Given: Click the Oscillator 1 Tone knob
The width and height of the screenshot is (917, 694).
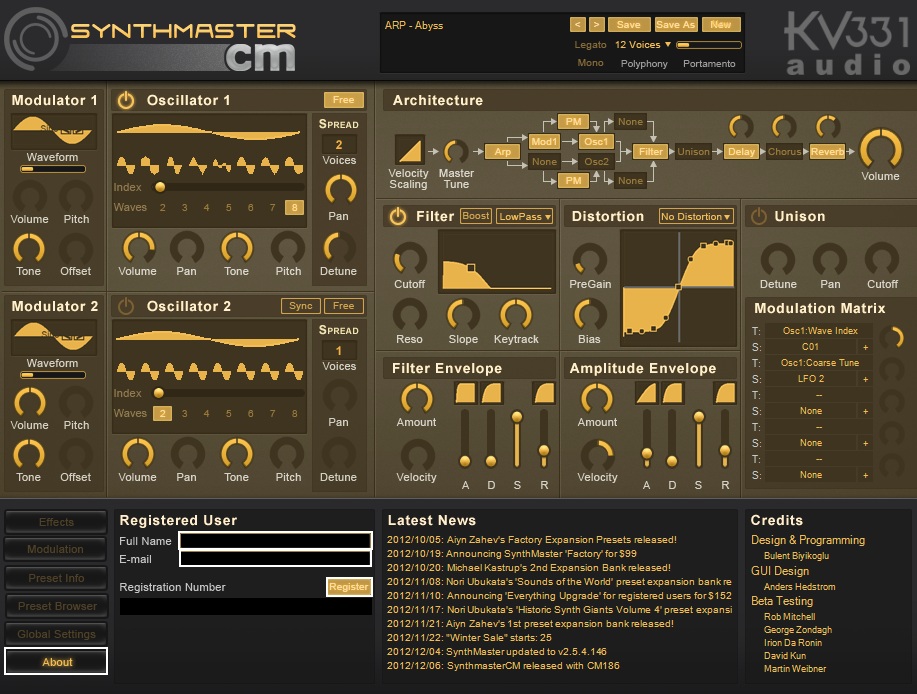Looking at the screenshot, I should (x=236, y=247).
